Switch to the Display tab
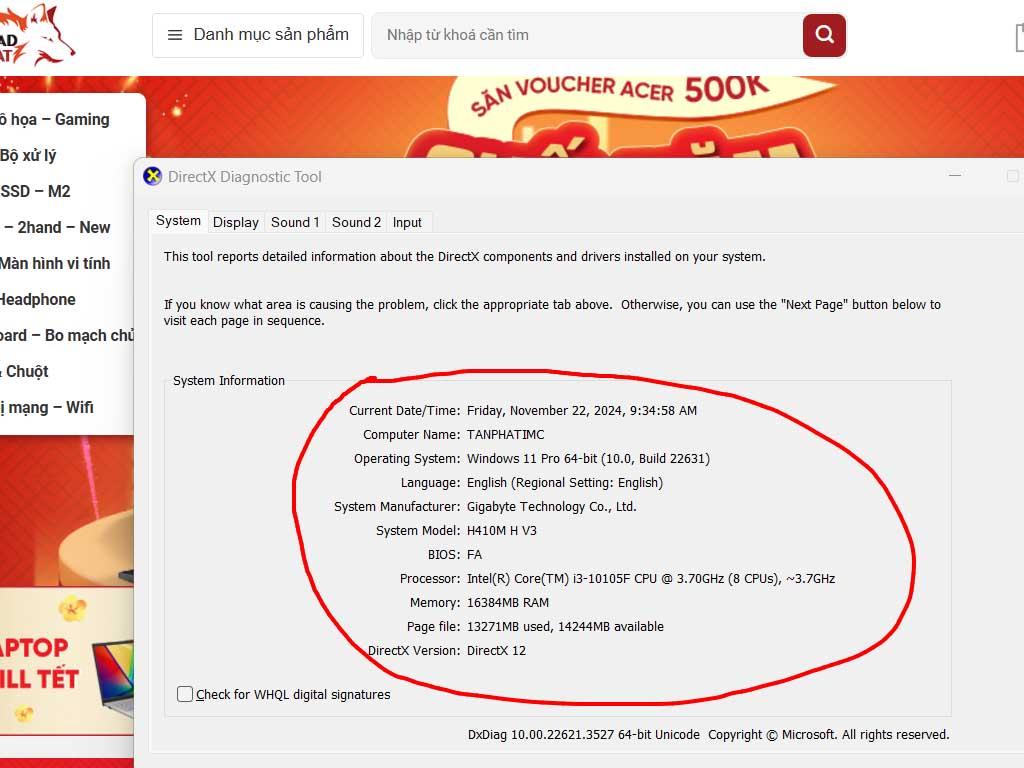 click(x=236, y=222)
